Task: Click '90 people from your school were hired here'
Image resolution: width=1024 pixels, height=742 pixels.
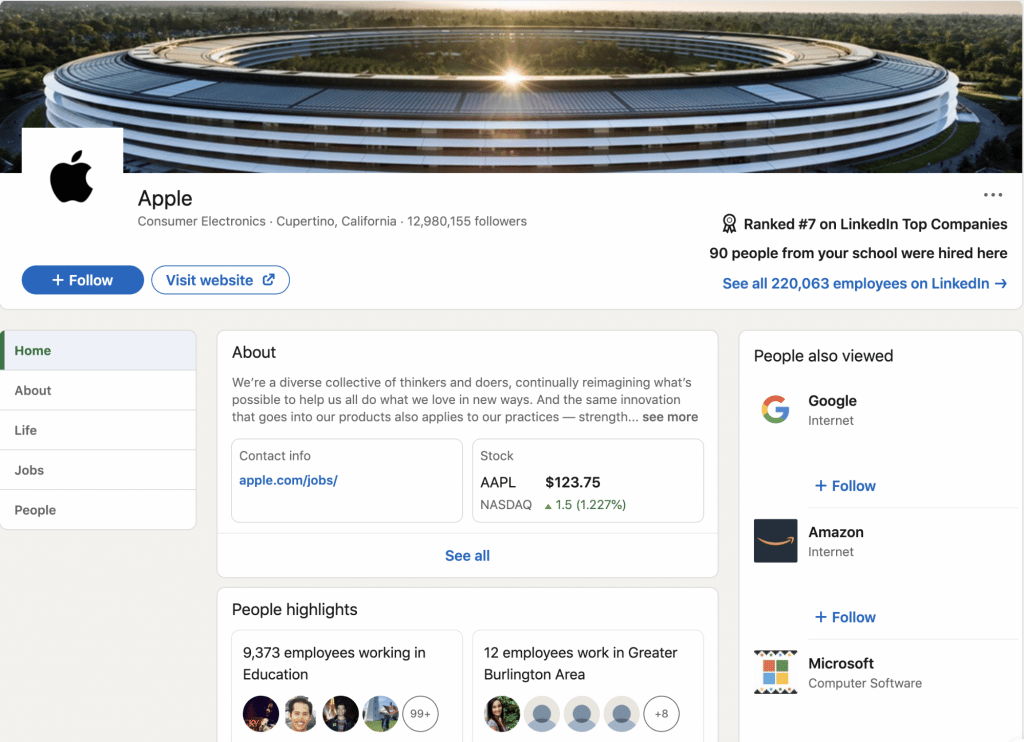Action: (858, 253)
